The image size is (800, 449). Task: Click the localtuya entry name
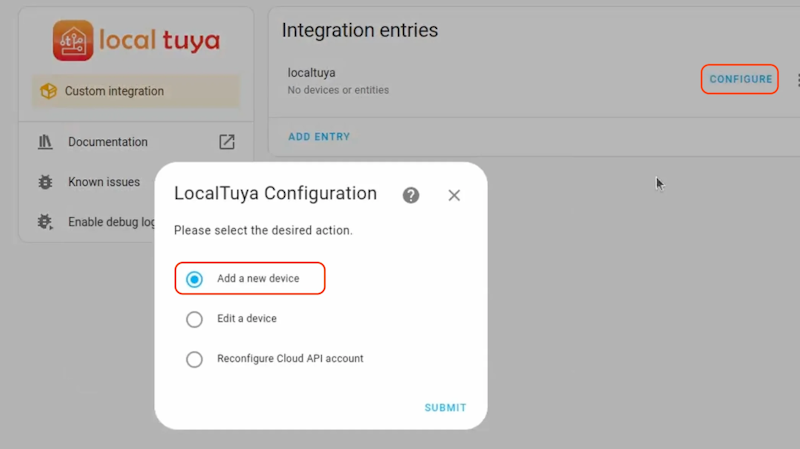click(312, 73)
